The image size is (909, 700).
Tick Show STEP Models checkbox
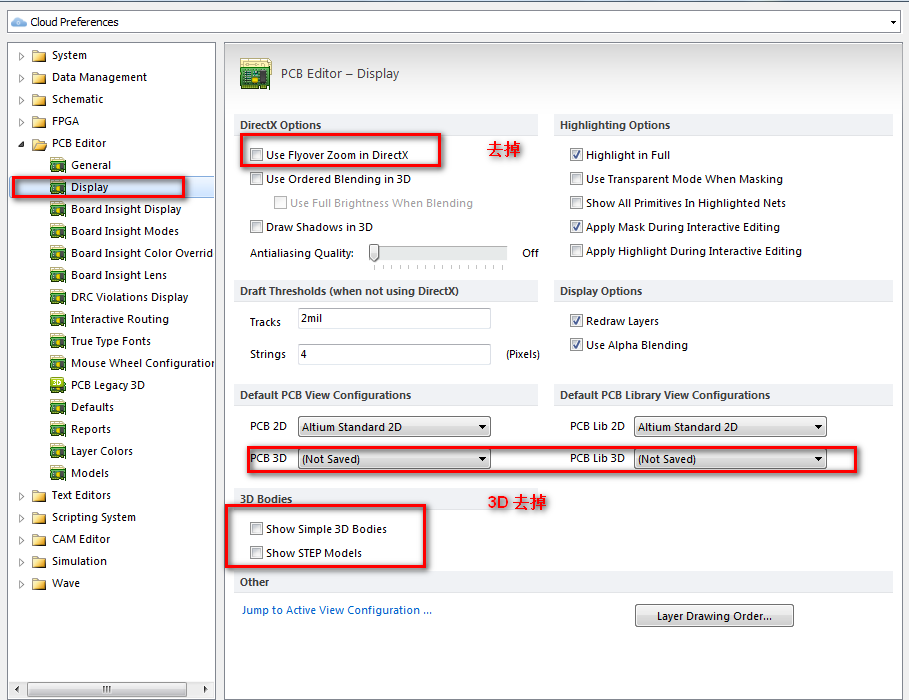[257, 553]
